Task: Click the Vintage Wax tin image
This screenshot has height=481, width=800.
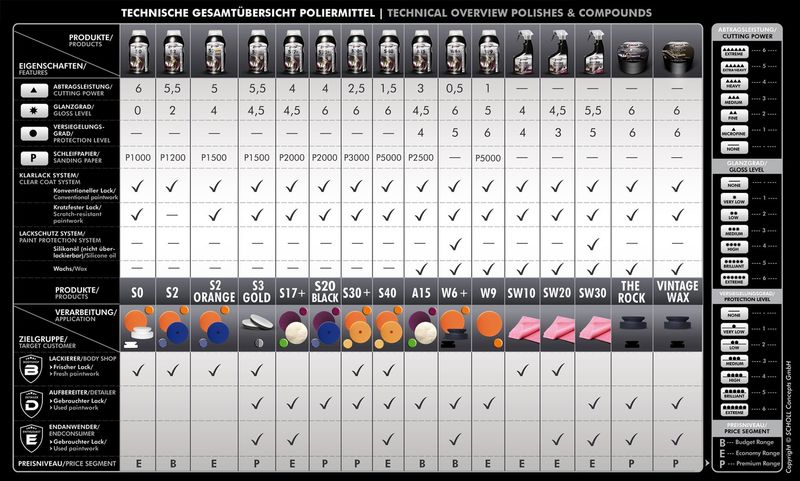Action: [678, 57]
